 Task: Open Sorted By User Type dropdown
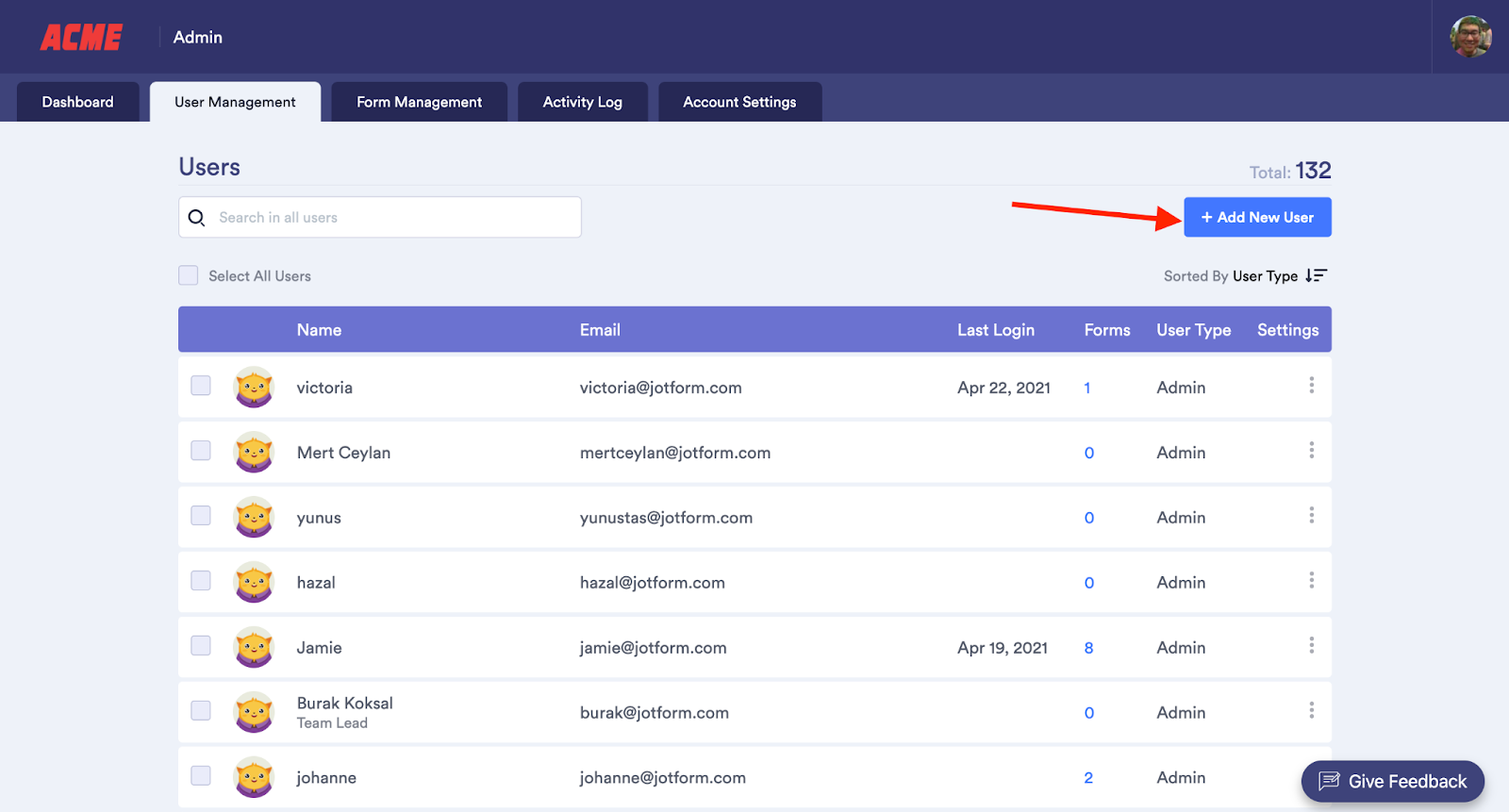(x=1264, y=276)
